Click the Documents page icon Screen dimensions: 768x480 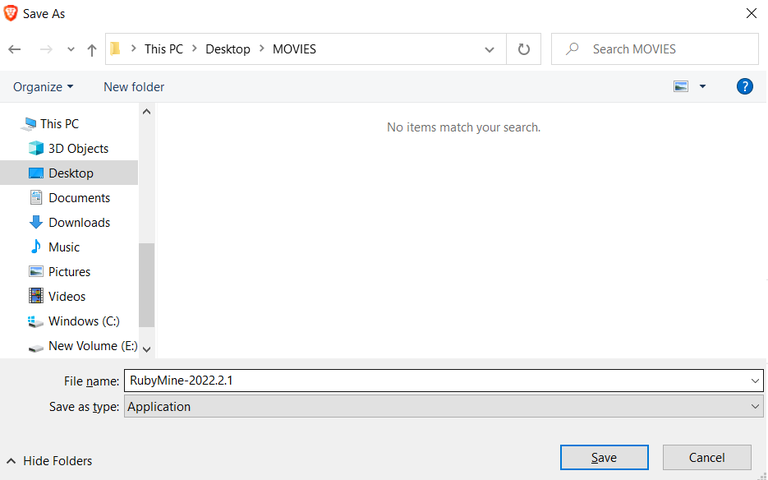point(36,198)
